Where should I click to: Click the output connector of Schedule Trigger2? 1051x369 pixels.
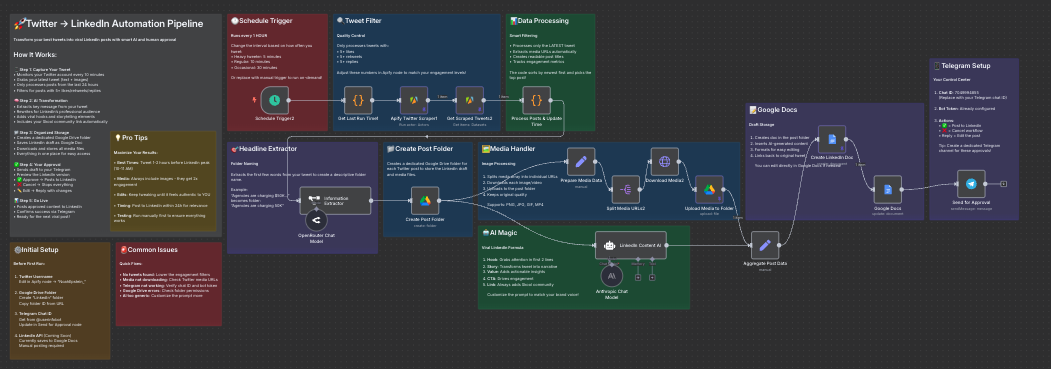tap(289, 100)
